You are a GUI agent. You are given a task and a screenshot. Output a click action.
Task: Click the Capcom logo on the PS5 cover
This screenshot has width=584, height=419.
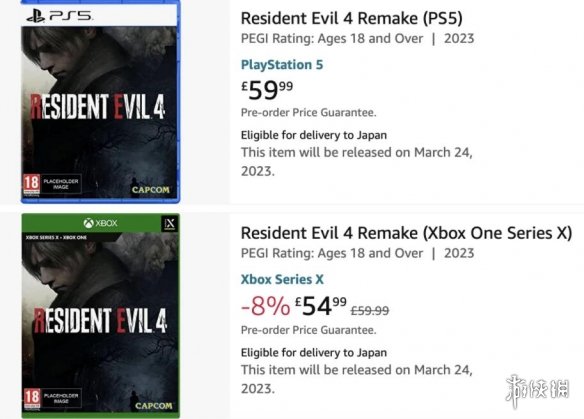(150, 190)
